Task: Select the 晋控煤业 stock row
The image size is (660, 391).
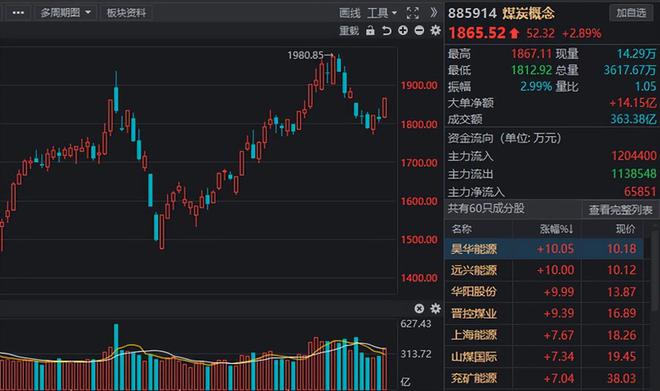Action: pos(544,313)
